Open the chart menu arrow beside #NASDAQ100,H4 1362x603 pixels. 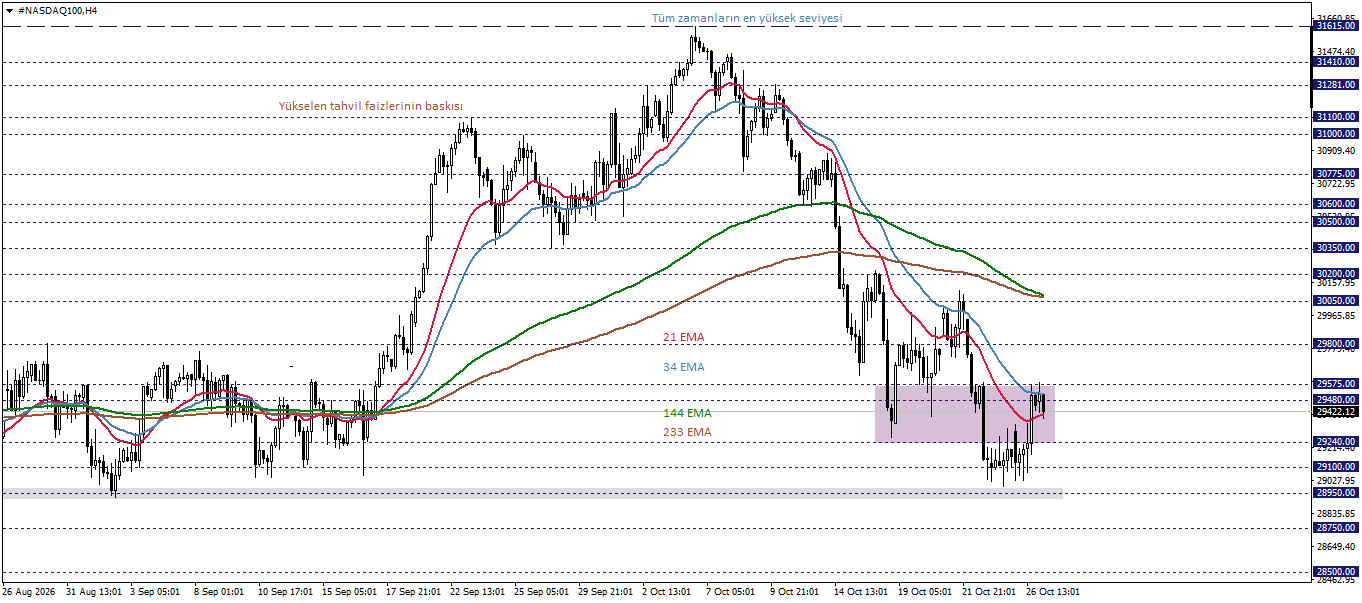(9, 9)
